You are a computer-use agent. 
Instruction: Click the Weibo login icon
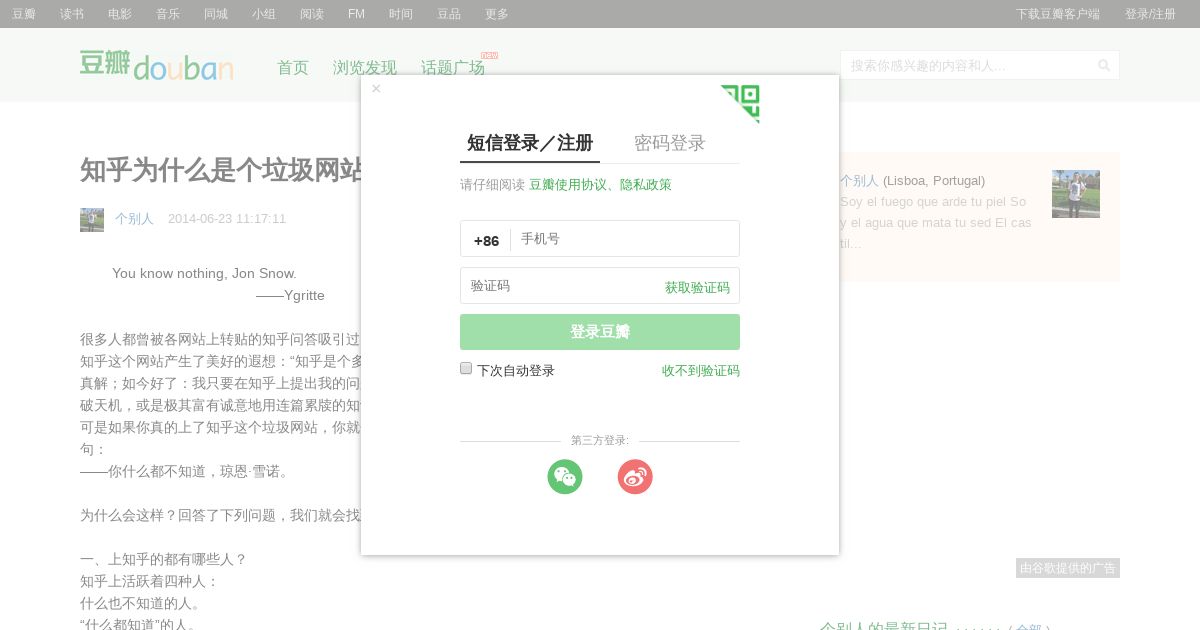[x=635, y=476]
